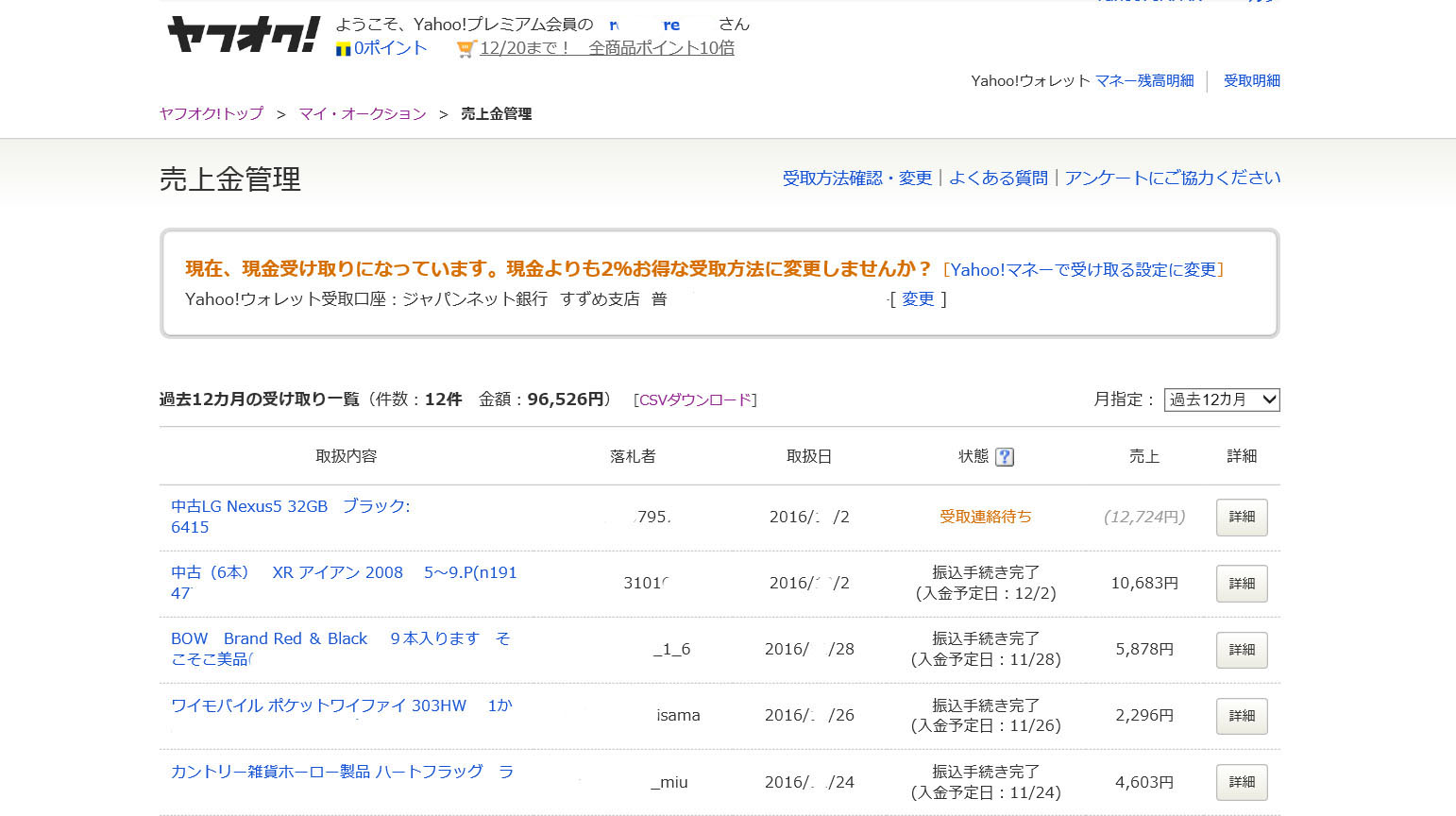Click Yahoo!マネーで受け取る設定に変更 link
Screen dimensions: 1456x816
coord(1083,270)
